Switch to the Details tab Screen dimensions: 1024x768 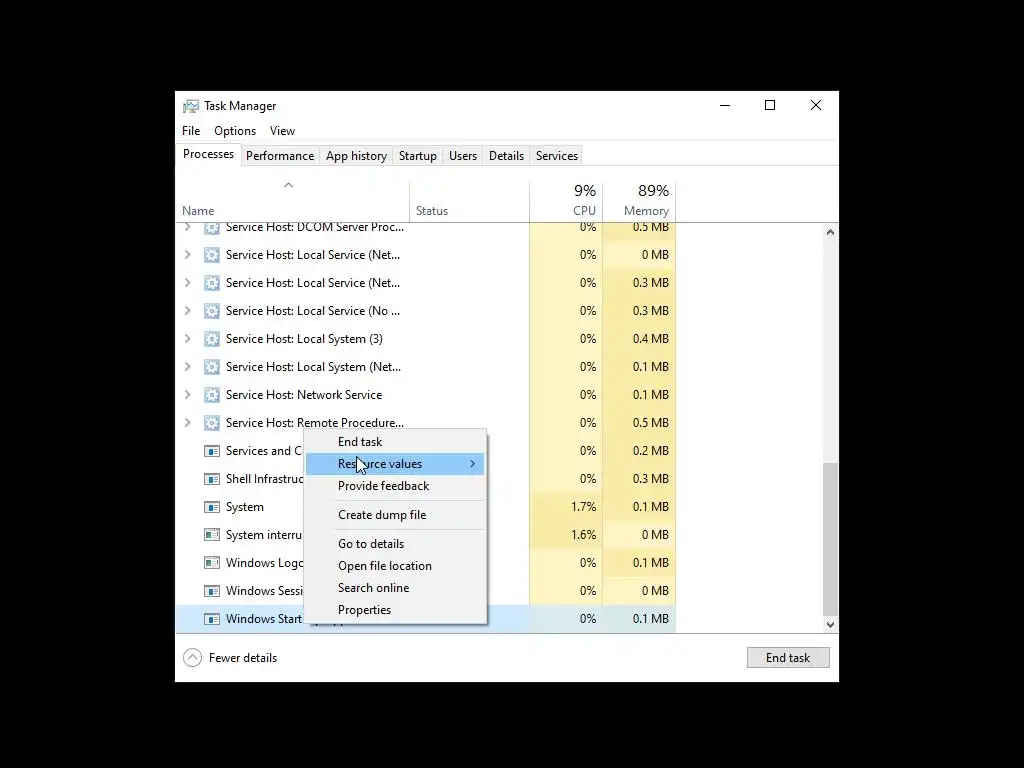(506, 156)
